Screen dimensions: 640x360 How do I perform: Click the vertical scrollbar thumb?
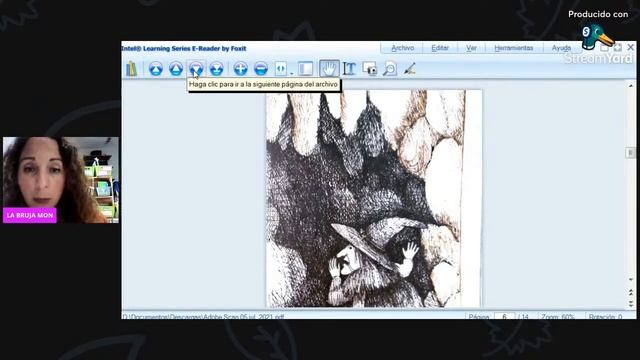tap(631, 153)
